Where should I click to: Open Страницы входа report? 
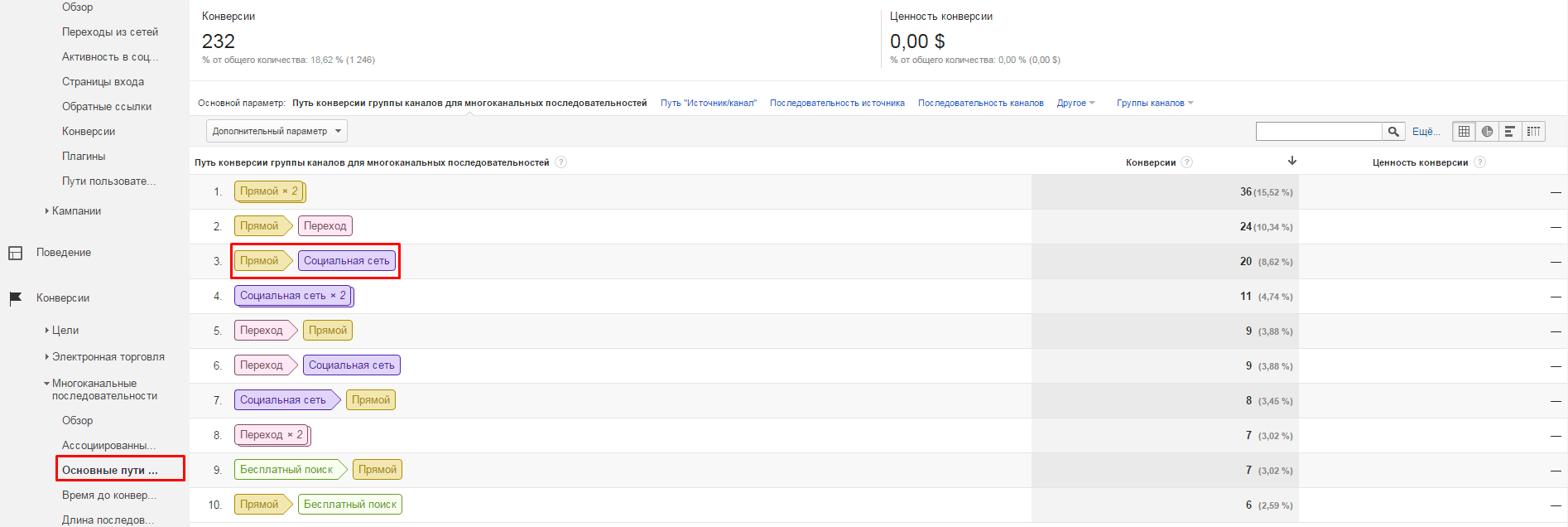click(x=103, y=82)
